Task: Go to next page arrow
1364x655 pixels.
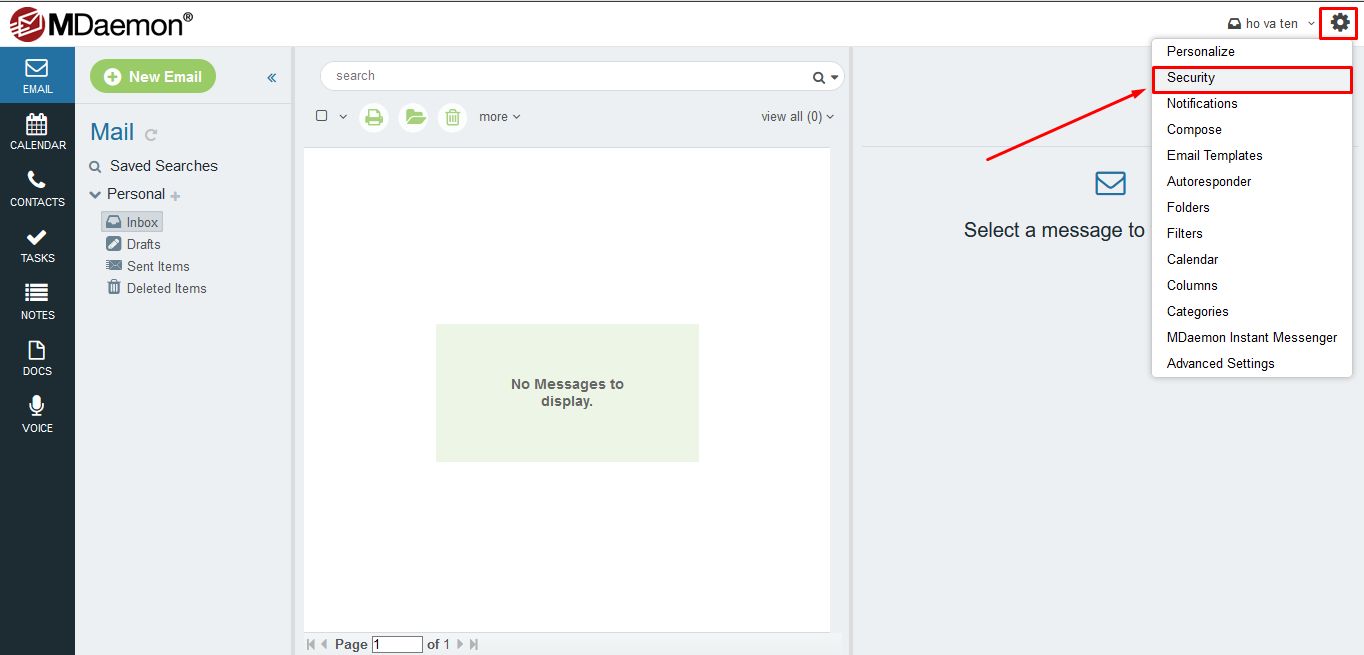Action: 460,645
